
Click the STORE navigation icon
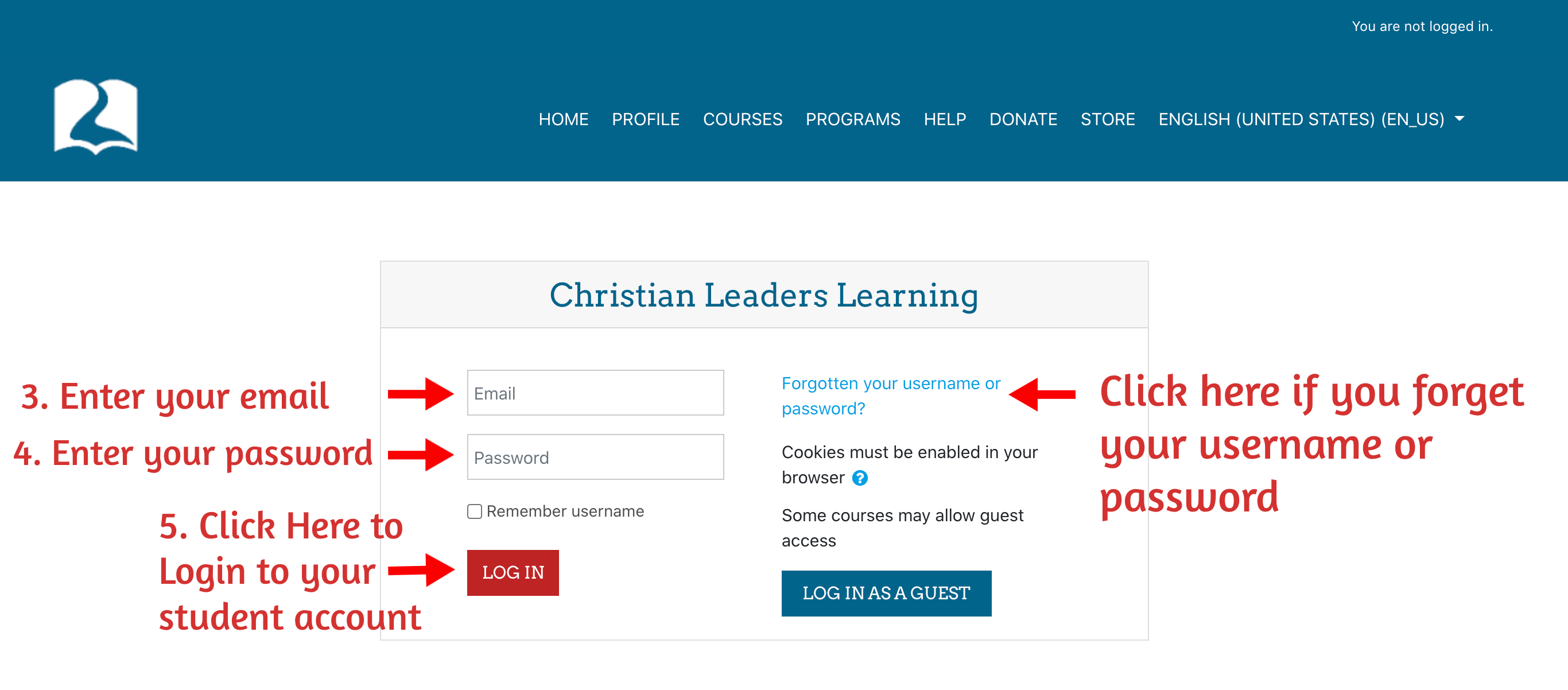tap(1108, 119)
